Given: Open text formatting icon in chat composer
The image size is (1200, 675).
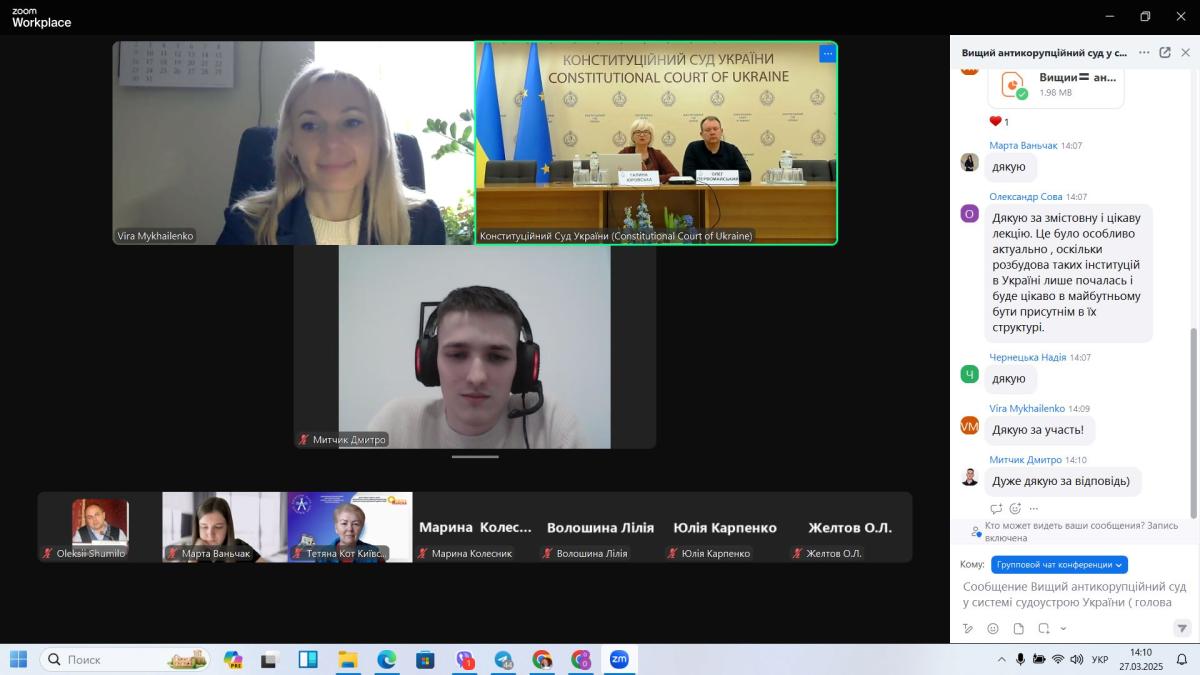Looking at the screenshot, I should coord(968,629).
